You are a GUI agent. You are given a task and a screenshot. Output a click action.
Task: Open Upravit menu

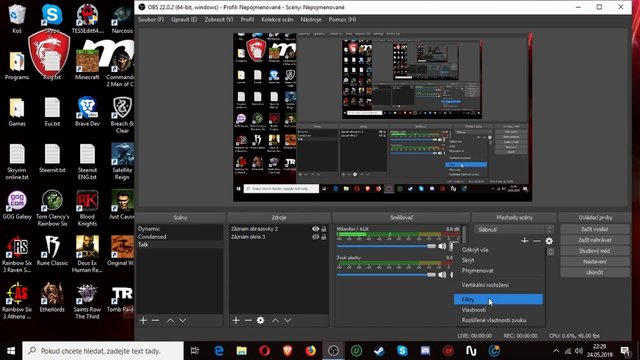tap(184, 20)
